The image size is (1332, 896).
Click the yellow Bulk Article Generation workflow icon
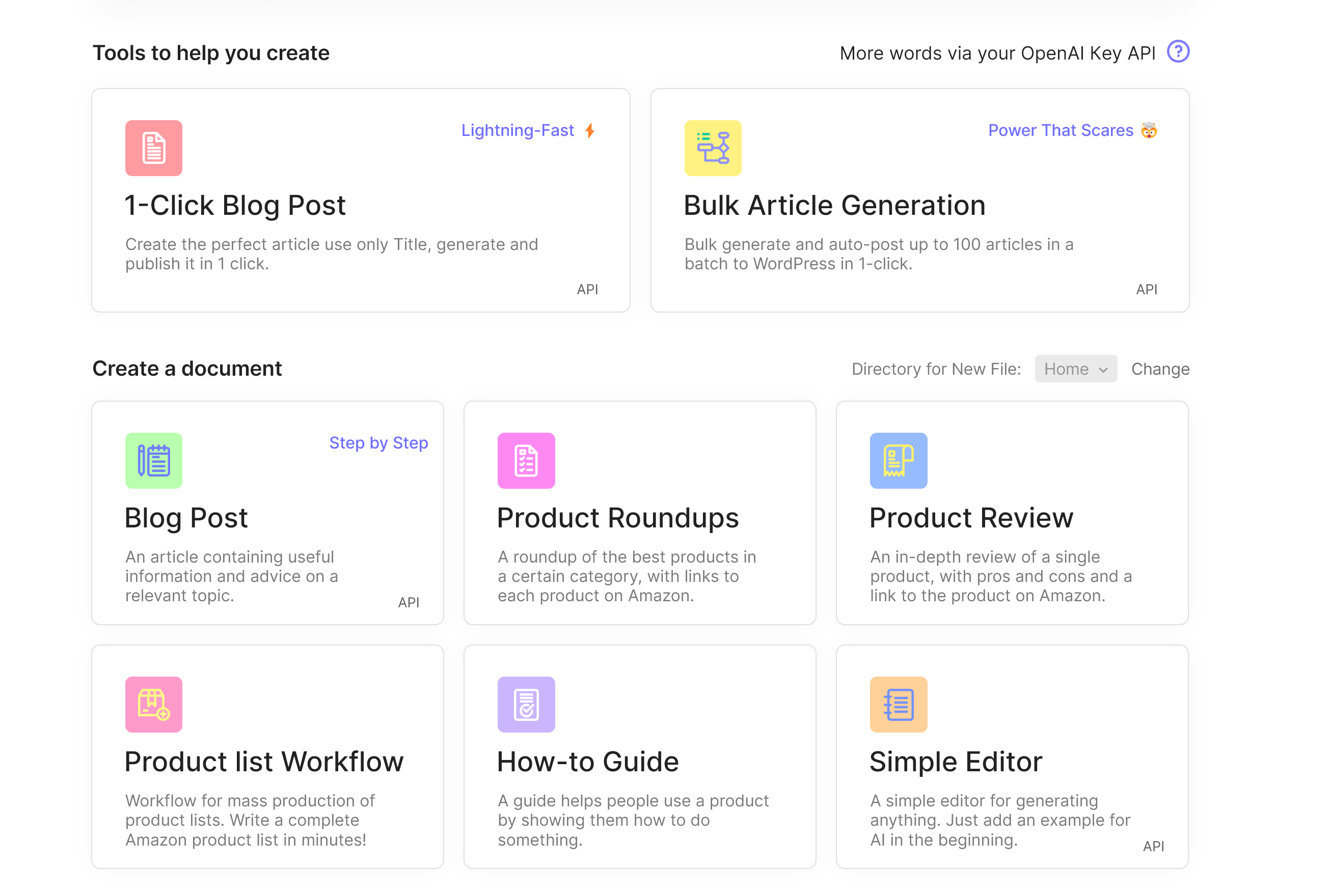(712, 148)
